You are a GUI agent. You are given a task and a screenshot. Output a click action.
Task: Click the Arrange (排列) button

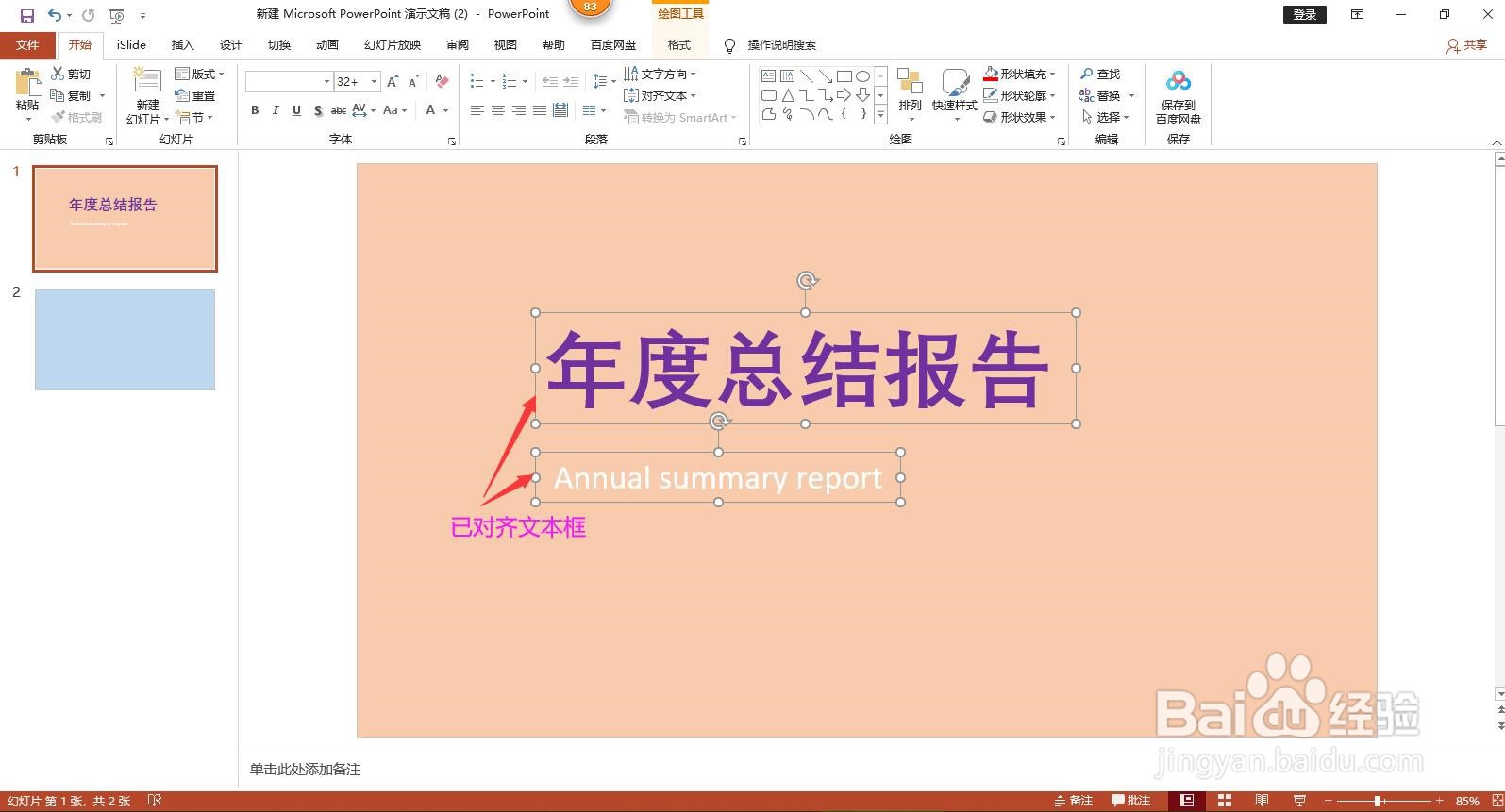tap(910, 94)
